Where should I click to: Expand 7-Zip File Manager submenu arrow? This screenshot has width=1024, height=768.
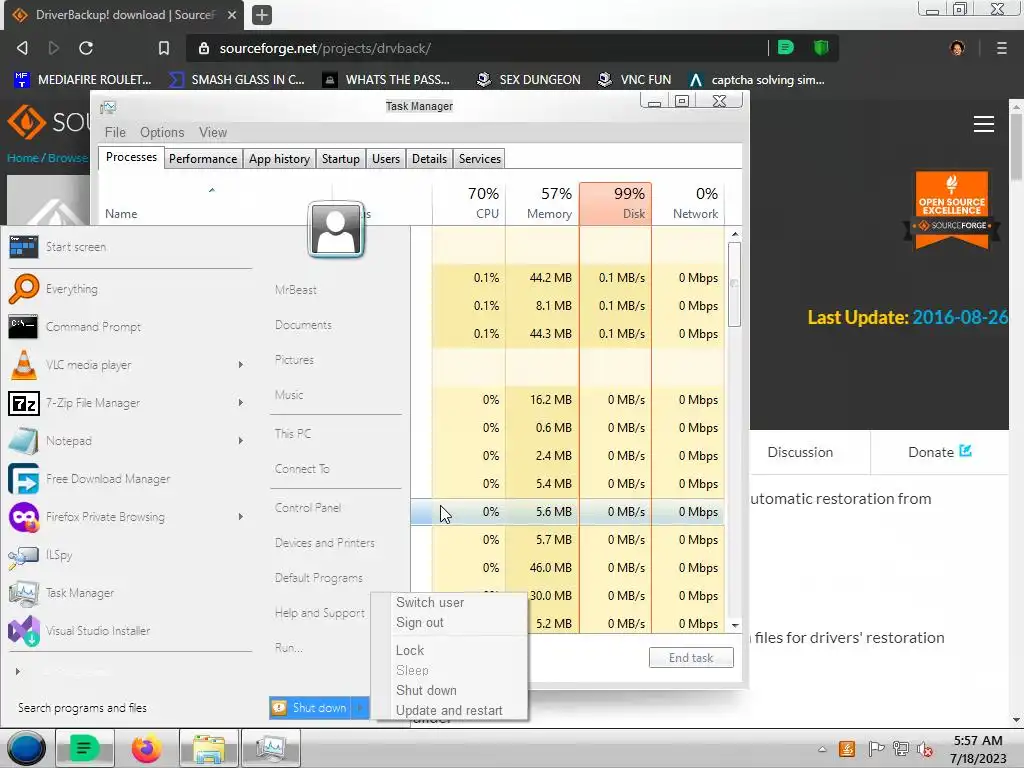tap(241, 402)
